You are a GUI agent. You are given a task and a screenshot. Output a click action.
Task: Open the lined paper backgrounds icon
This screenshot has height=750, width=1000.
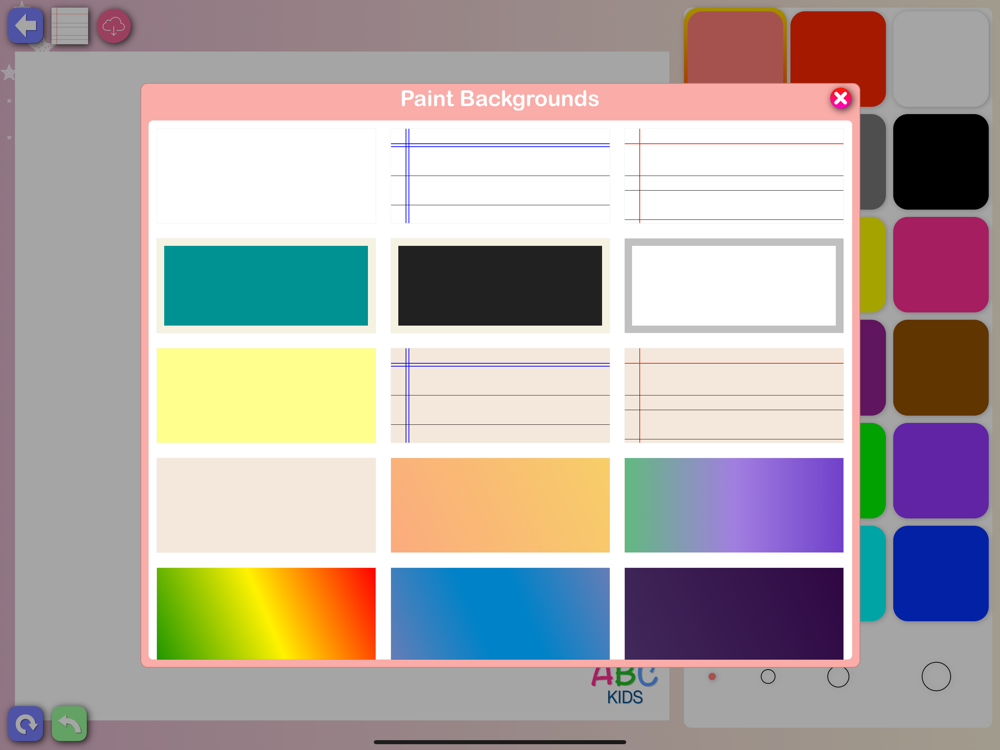[x=70, y=26]
